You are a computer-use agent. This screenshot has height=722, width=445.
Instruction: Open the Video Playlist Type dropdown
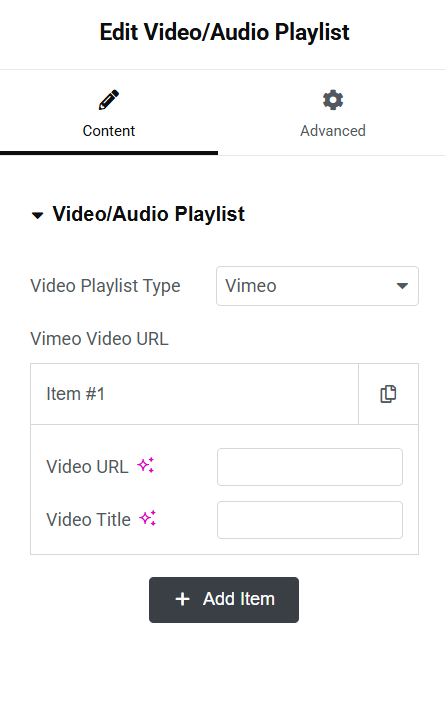317,286
